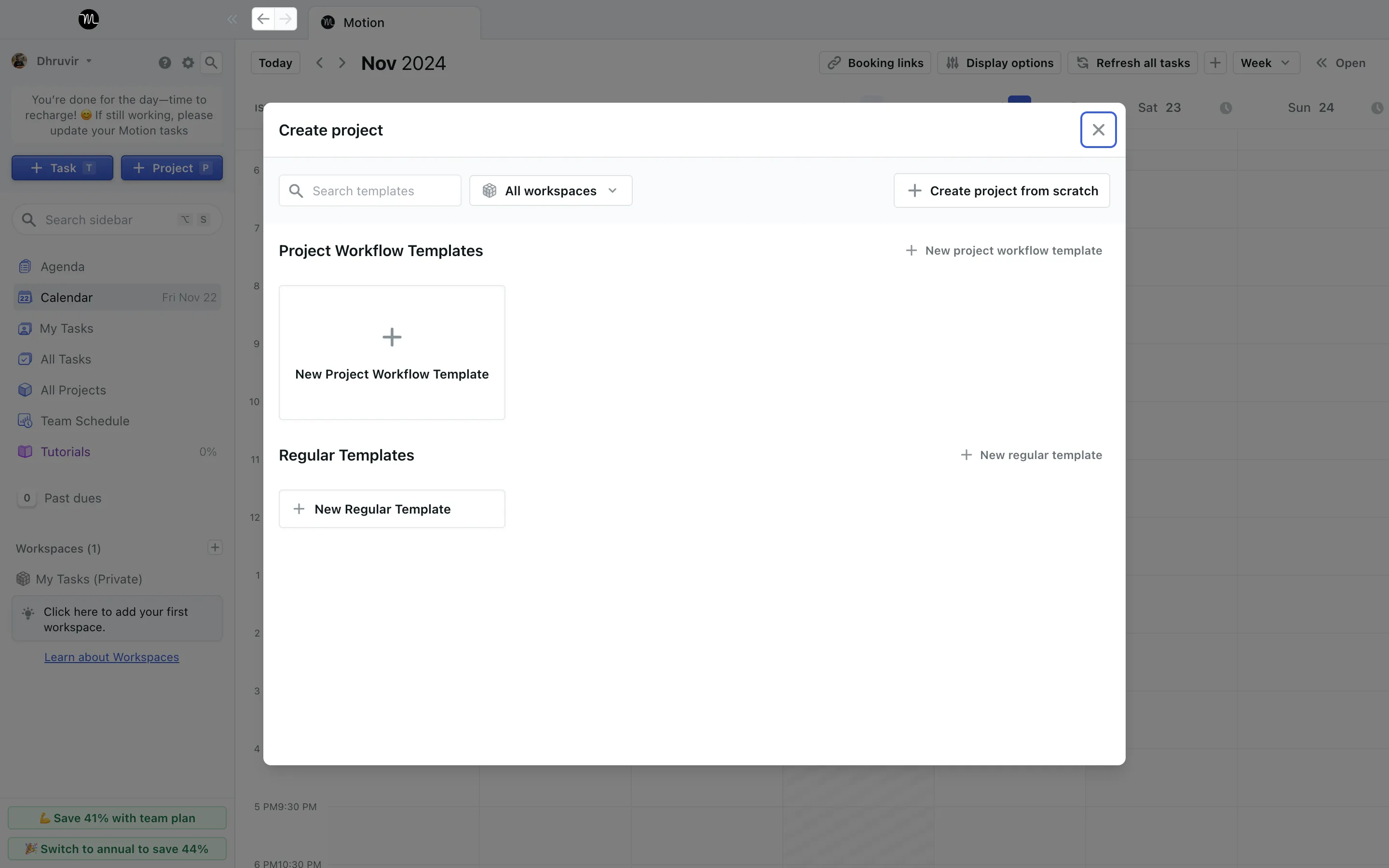The image size is (1389, 868).
Task: Click the New Regular Template card
Action: [x=392, y=509]
